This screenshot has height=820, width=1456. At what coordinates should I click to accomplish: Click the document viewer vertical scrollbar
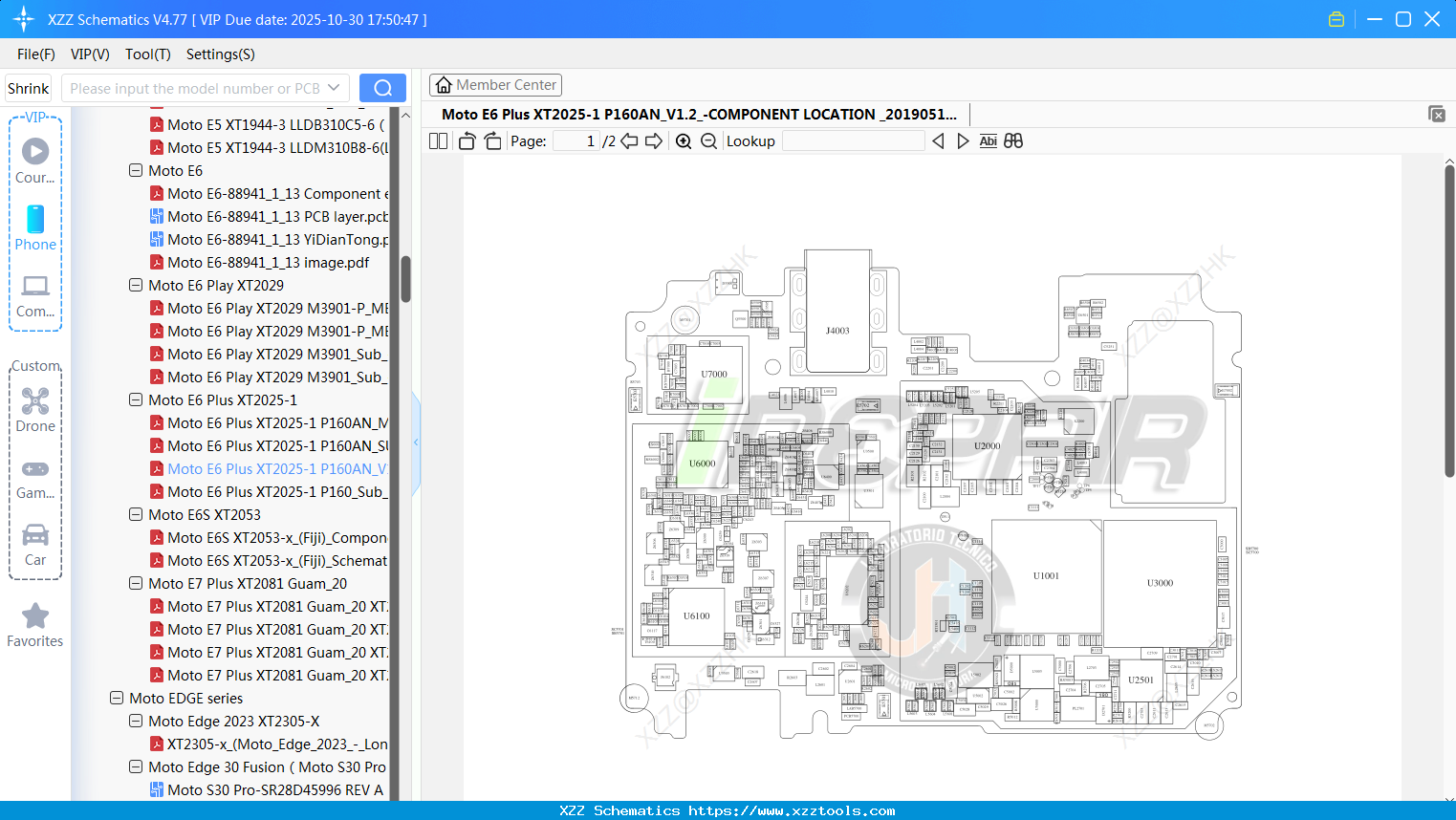(1449, 320)
